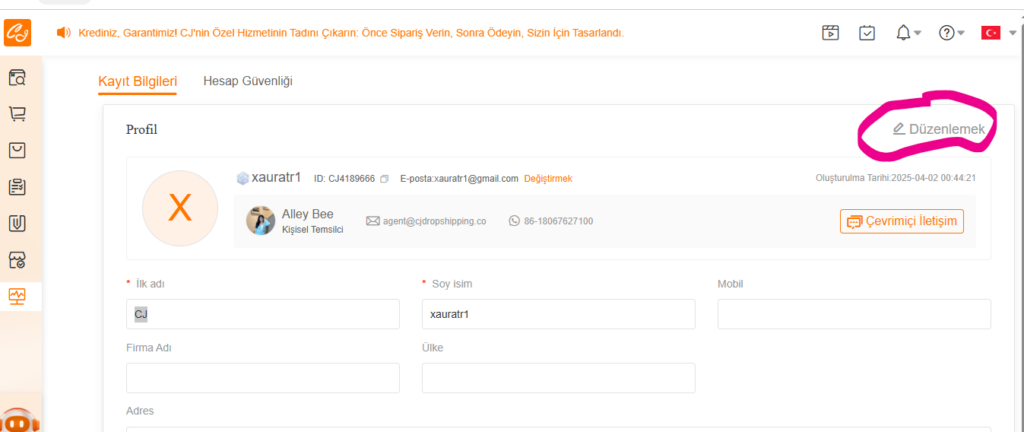Open the video tutorial icon in header
This screenshot has height=432, width=1024.
pos(830,33)
